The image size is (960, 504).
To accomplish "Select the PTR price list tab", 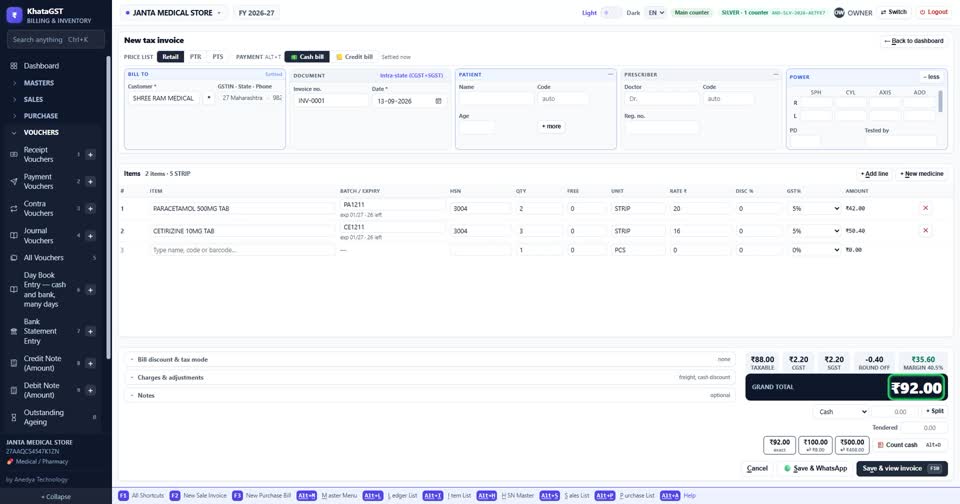I will pos(195,57).
